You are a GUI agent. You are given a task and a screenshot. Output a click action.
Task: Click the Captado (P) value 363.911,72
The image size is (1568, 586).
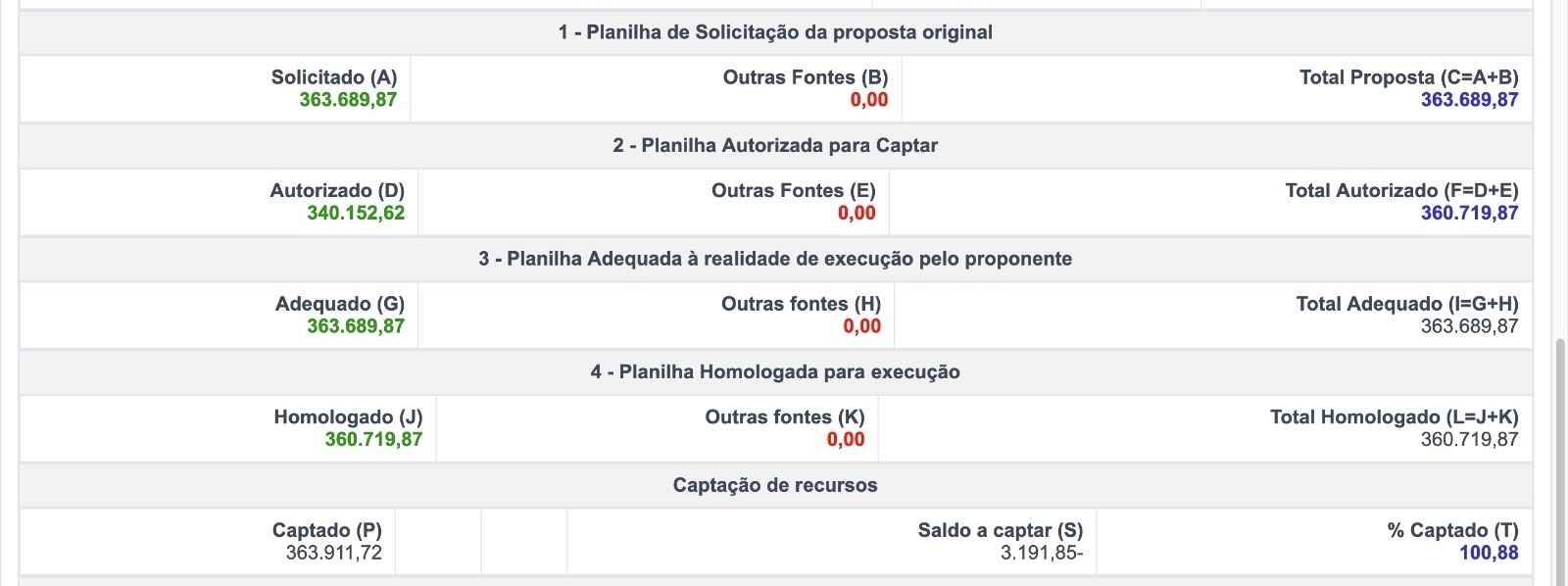coord(333,553)
